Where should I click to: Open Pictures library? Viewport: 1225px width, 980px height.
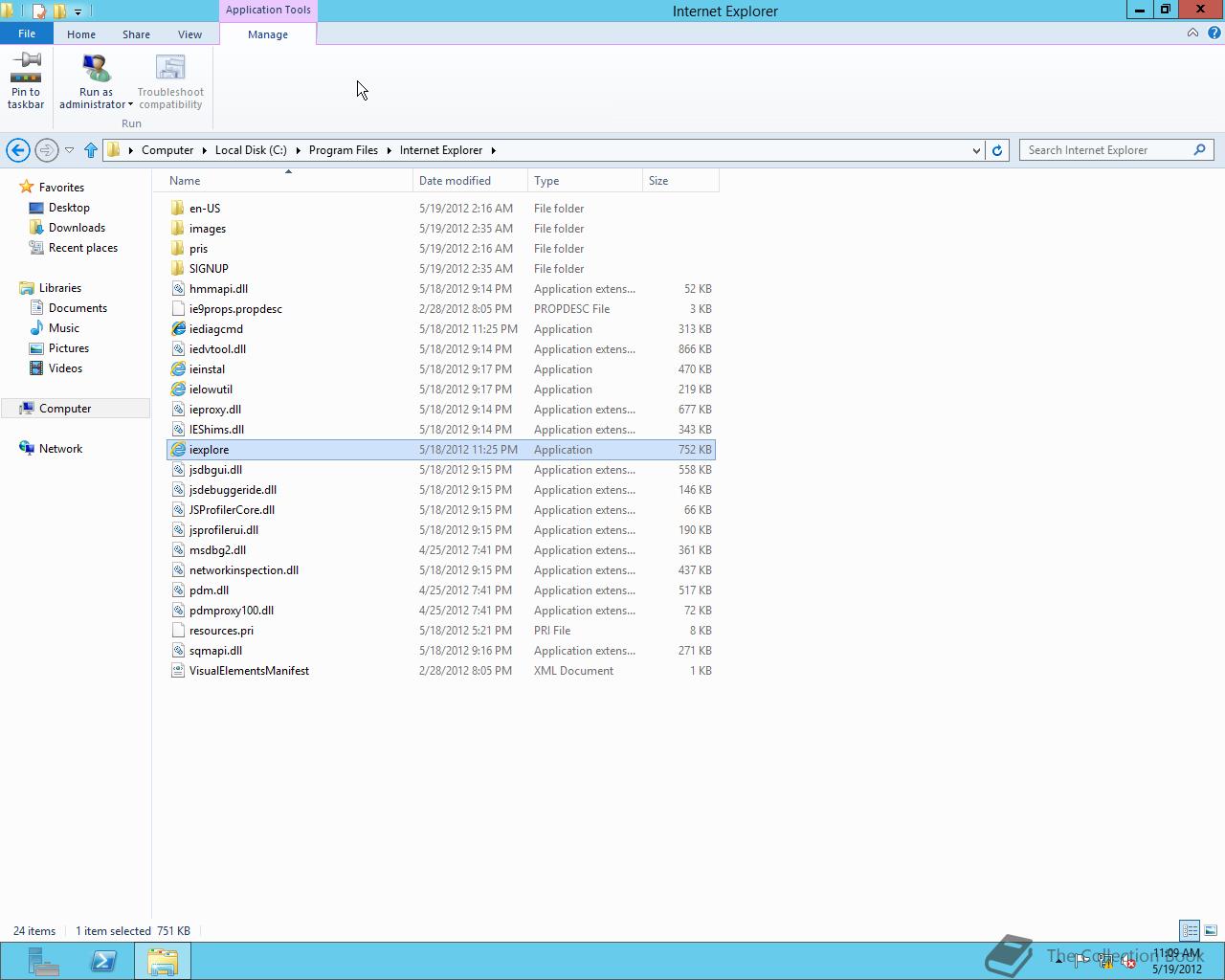coord(69,348)
